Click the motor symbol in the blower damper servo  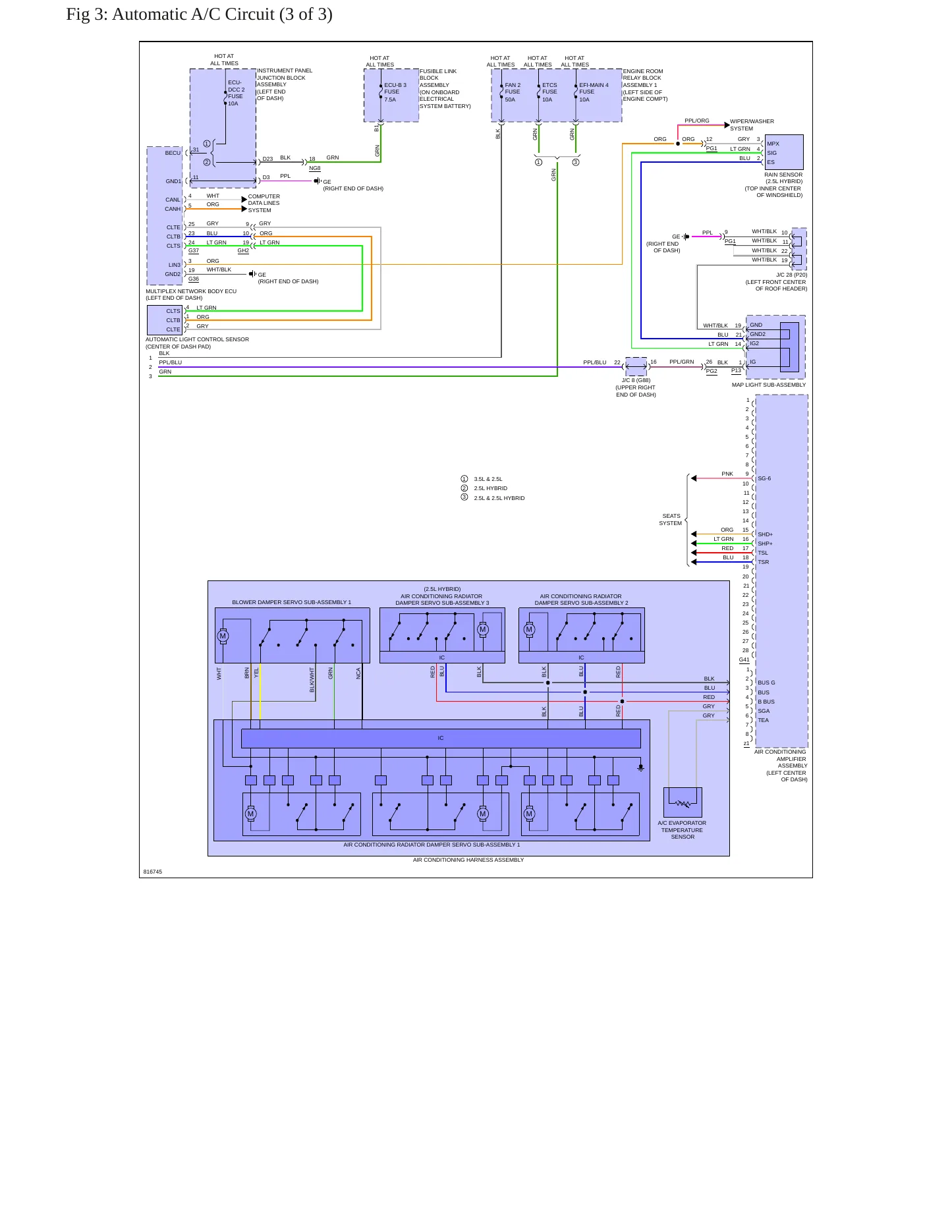223,636
